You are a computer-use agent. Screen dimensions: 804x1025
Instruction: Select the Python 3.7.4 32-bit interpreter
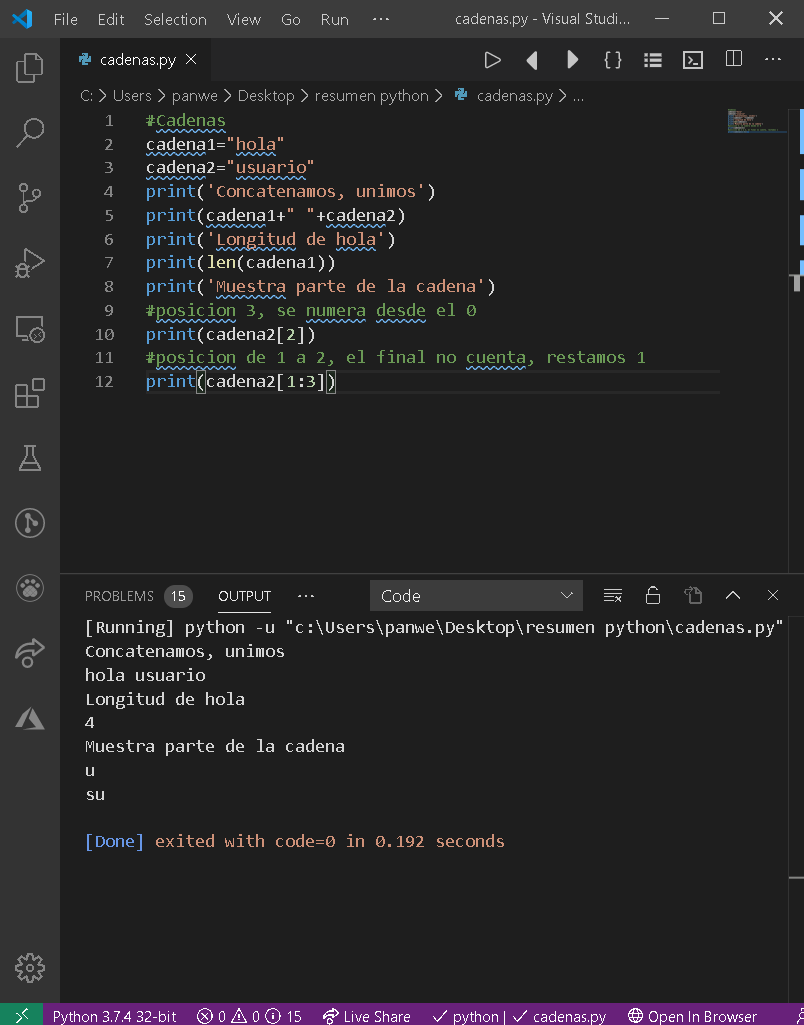[x=114, y=1016]
